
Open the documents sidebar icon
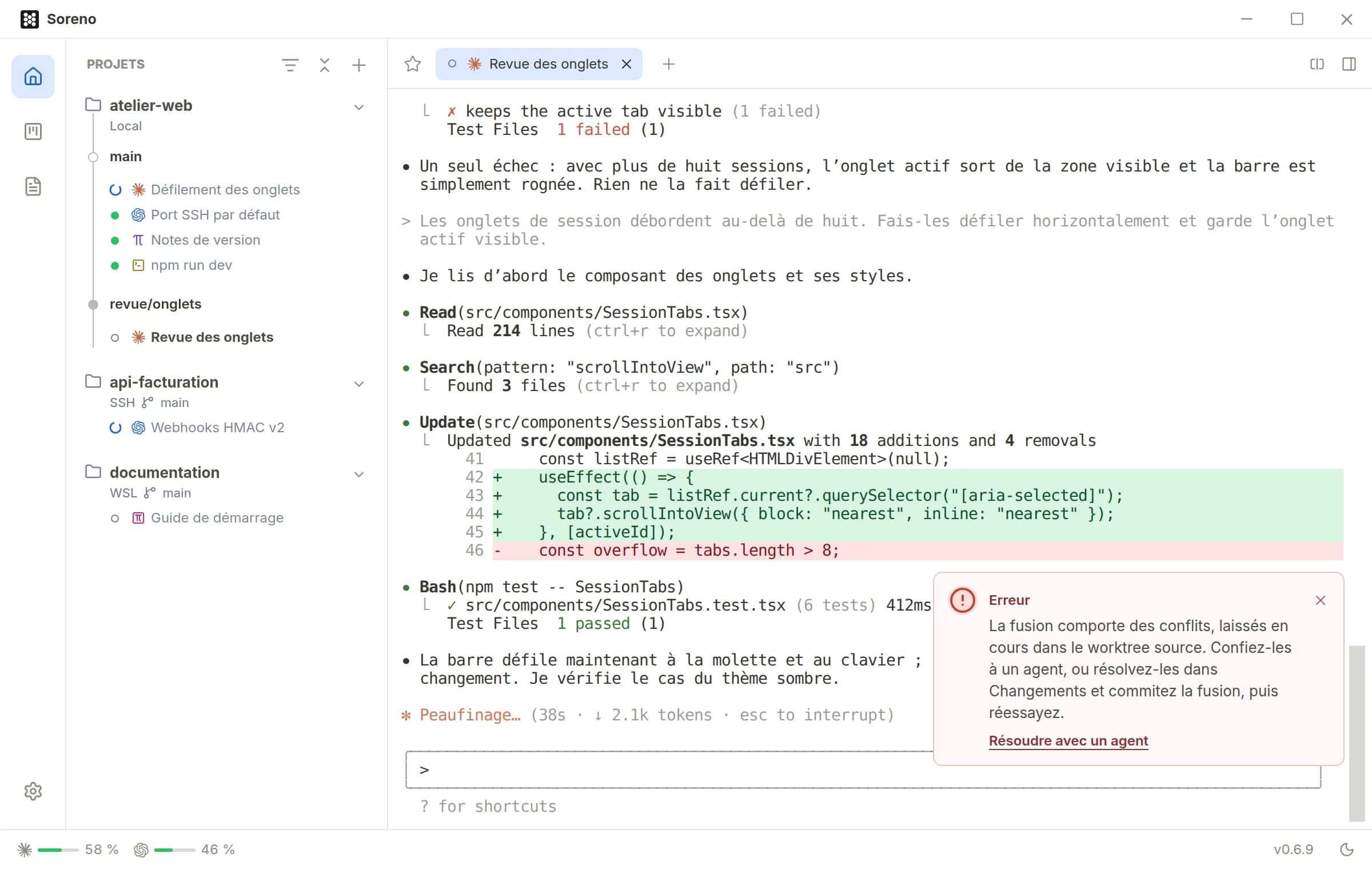tap(33, 186)
